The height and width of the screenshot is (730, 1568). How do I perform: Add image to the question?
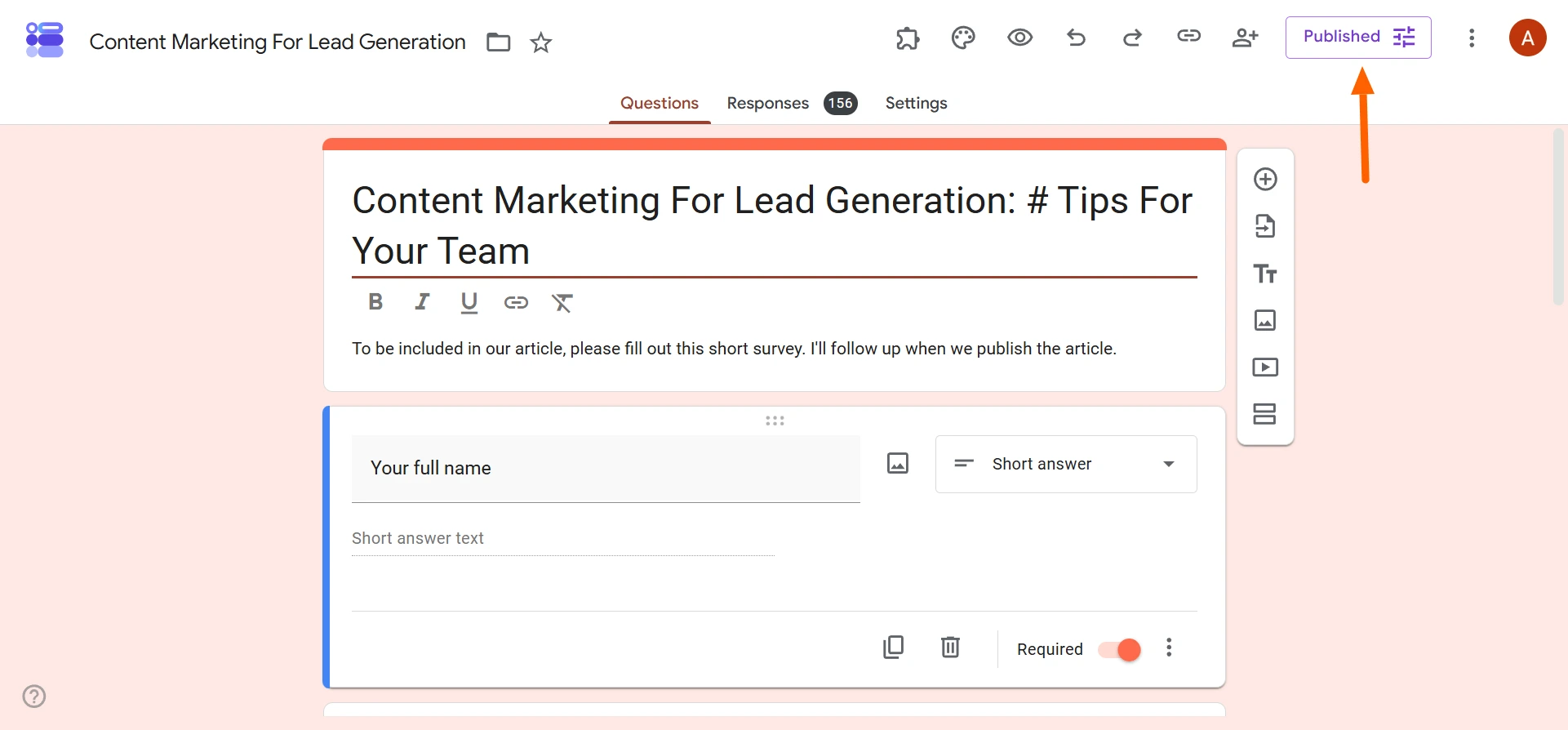[x=898, y=464]
